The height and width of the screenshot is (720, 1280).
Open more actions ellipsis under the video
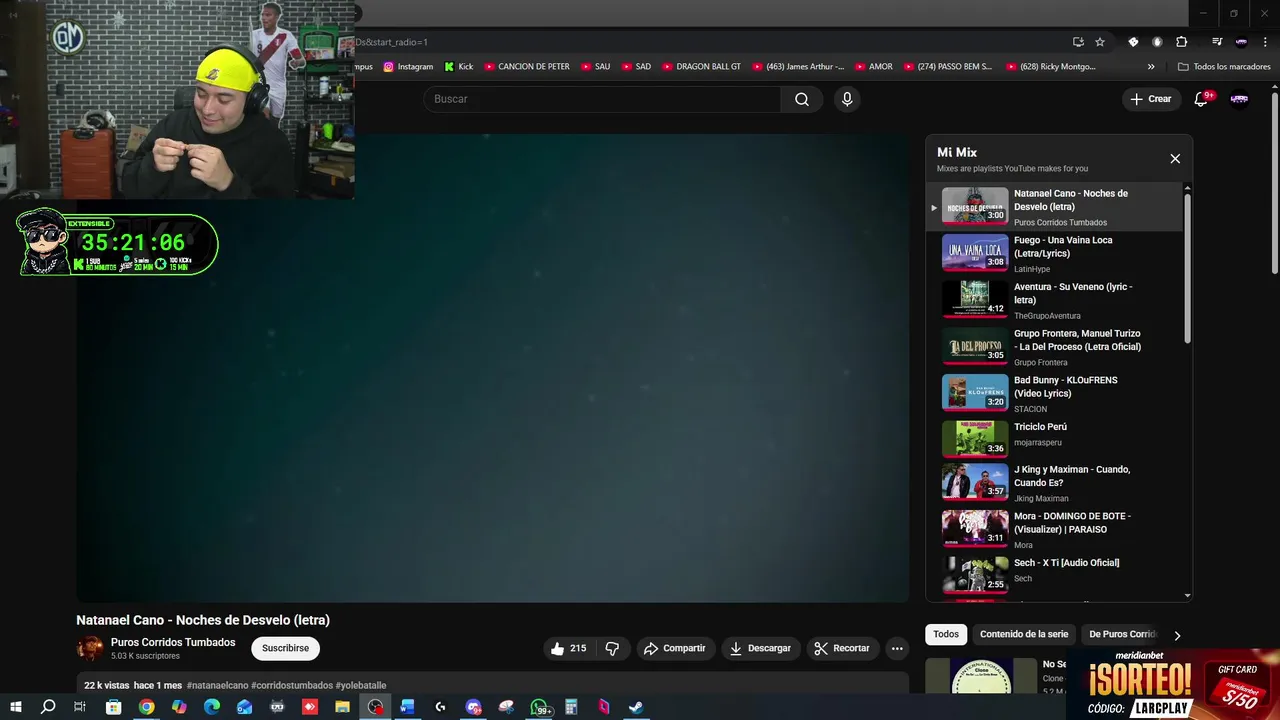click(897, 648)
